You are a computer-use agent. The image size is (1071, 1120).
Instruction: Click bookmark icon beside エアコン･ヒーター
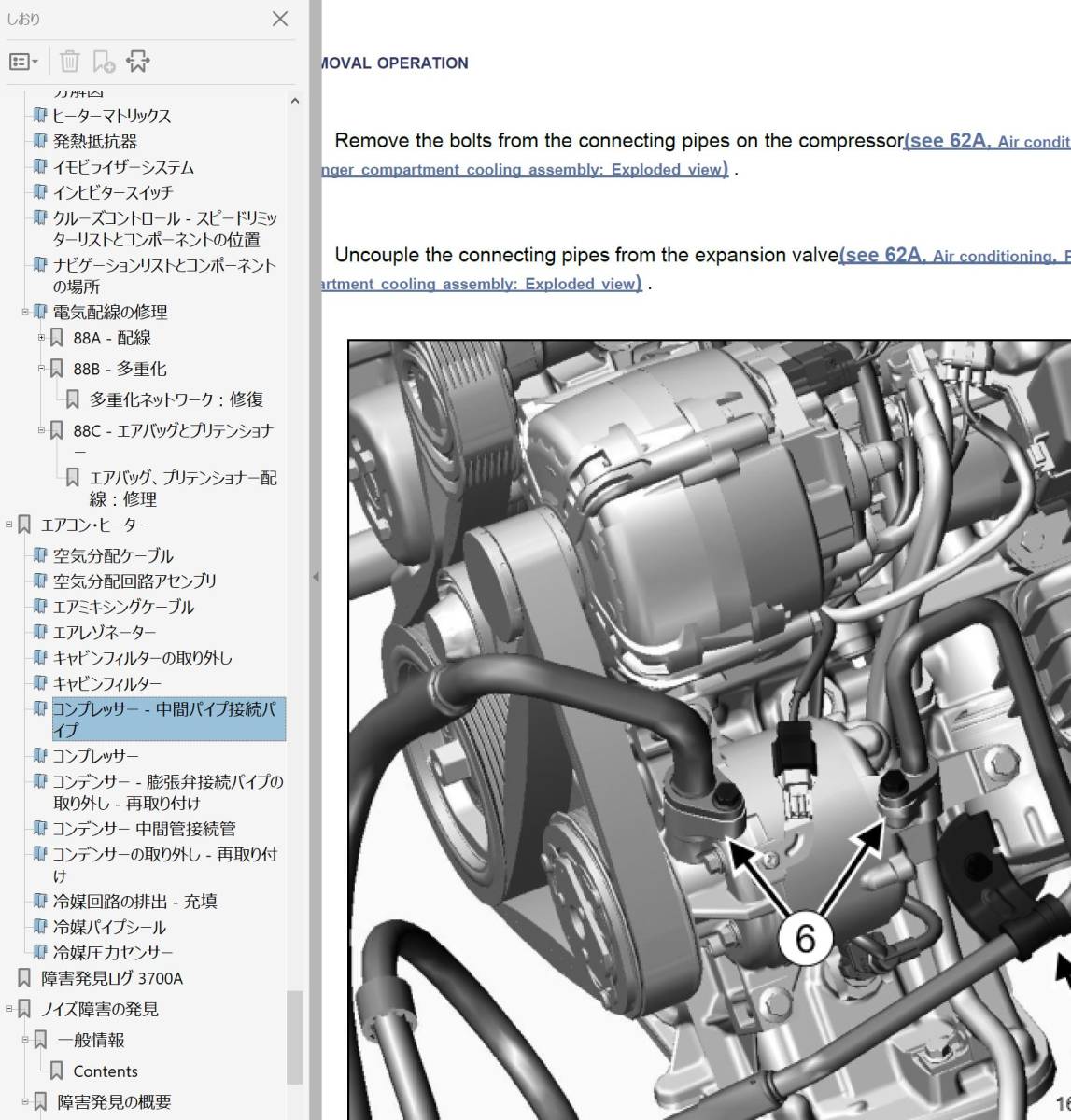point(24,525)
